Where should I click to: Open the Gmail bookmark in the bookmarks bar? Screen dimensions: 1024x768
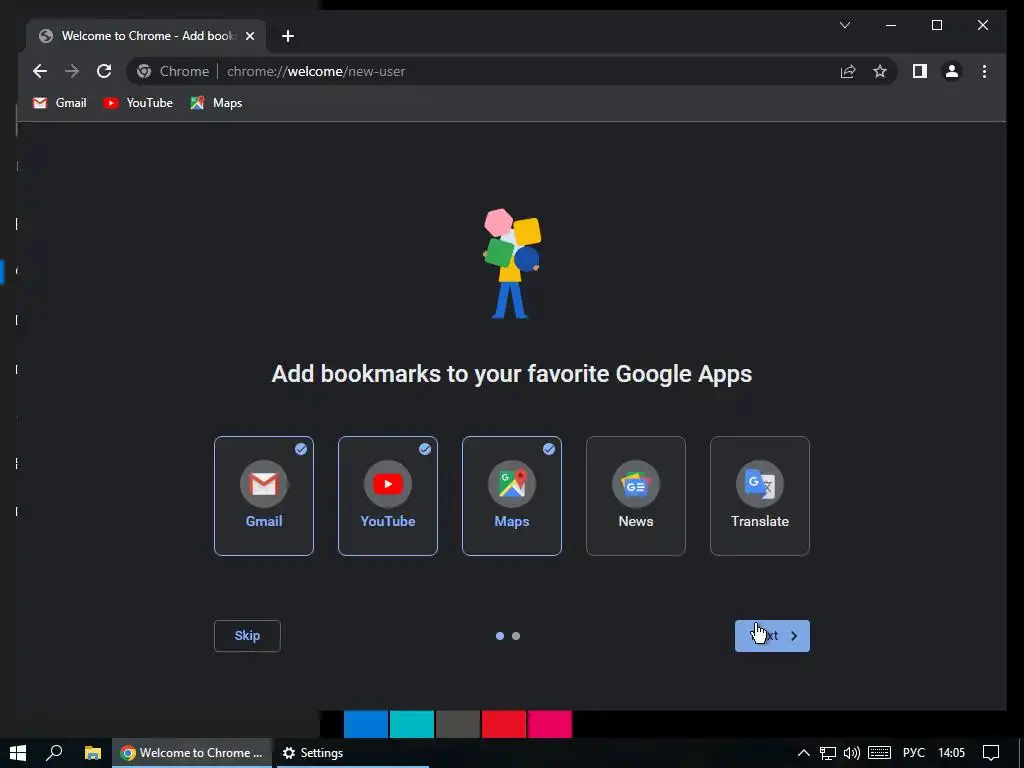(59, 103)
